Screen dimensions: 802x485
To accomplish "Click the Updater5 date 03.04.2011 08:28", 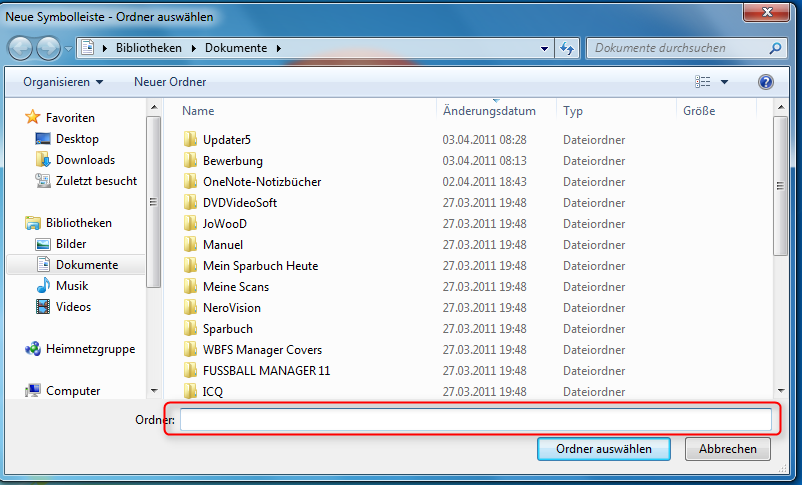I will tap(484, 140).
